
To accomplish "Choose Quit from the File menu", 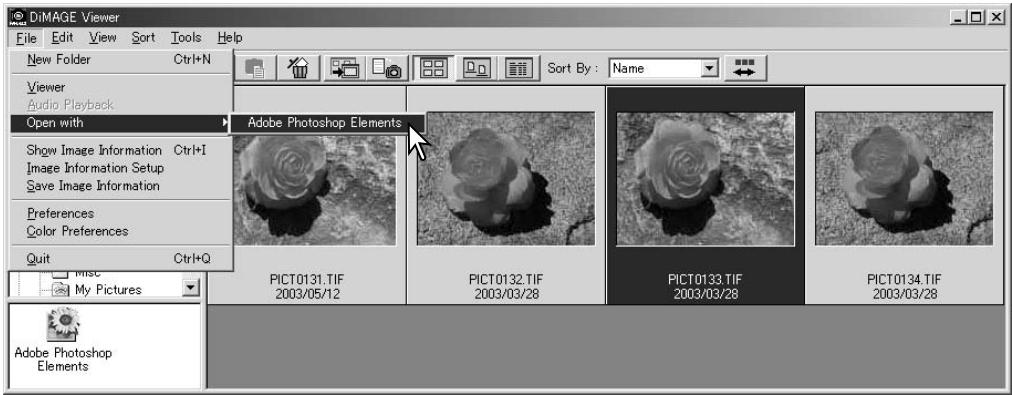I will click(x=121, y=259).
